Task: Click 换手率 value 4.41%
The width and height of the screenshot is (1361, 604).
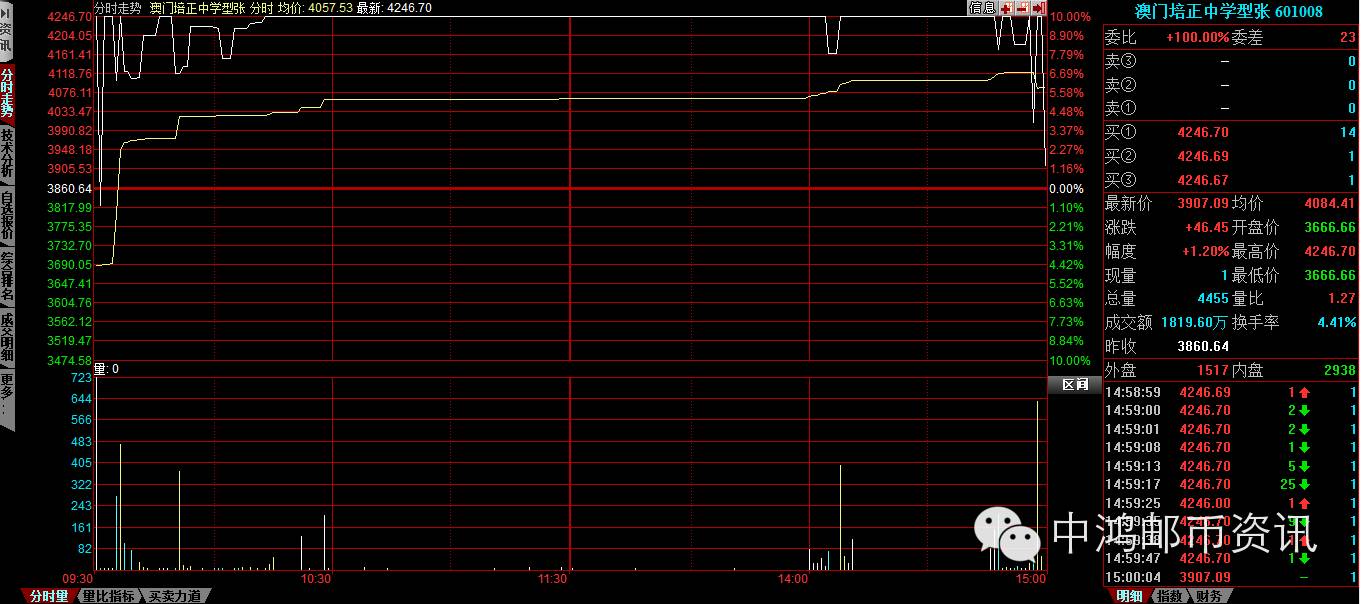Action: point(1337,322)
